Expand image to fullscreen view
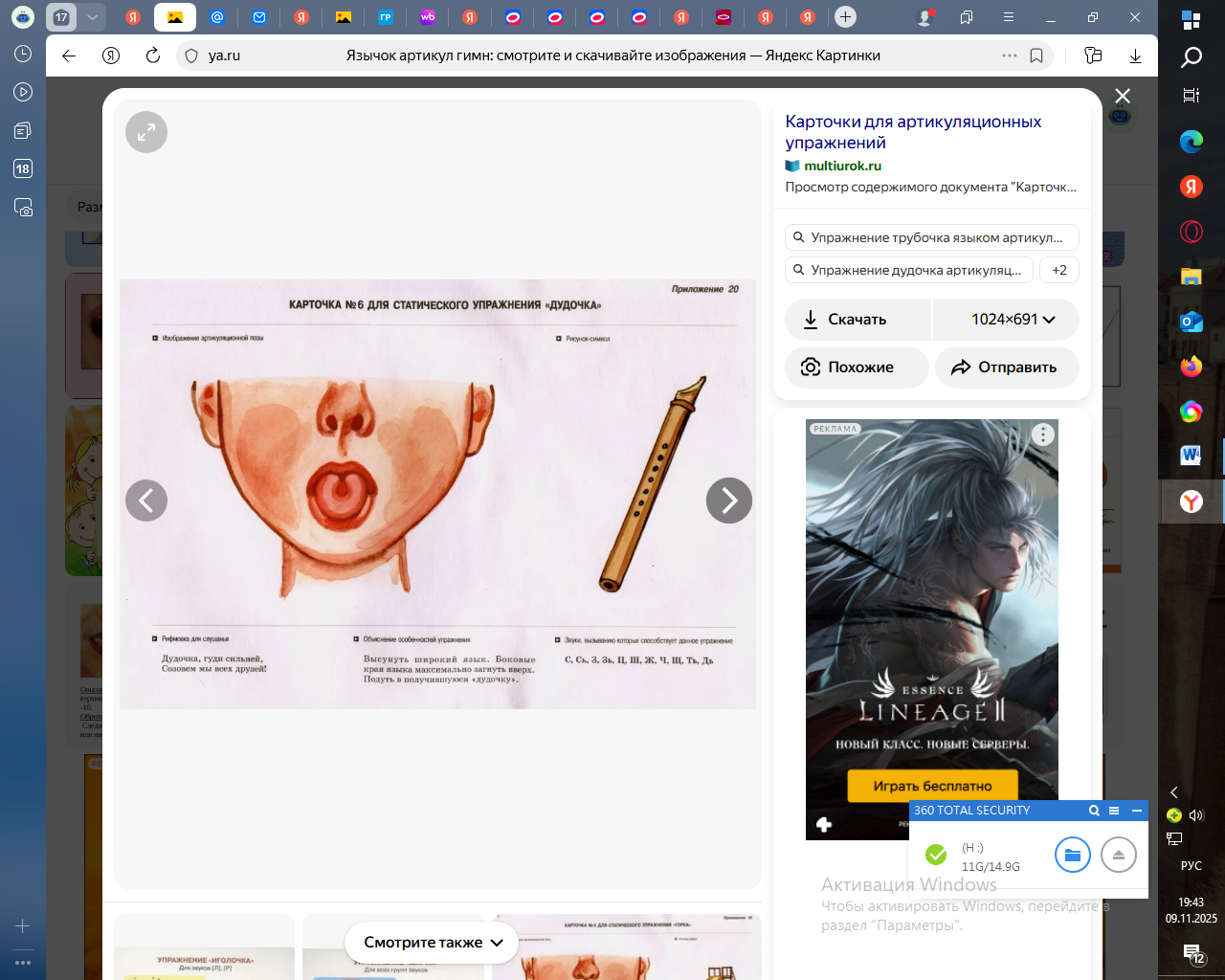 (146, 132)
